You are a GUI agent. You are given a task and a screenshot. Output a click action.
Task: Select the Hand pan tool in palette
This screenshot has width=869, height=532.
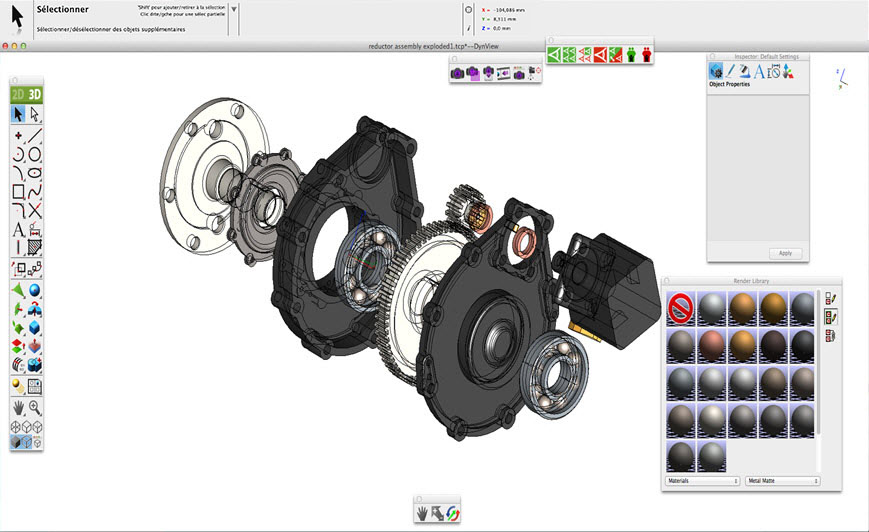click(18, 408)
